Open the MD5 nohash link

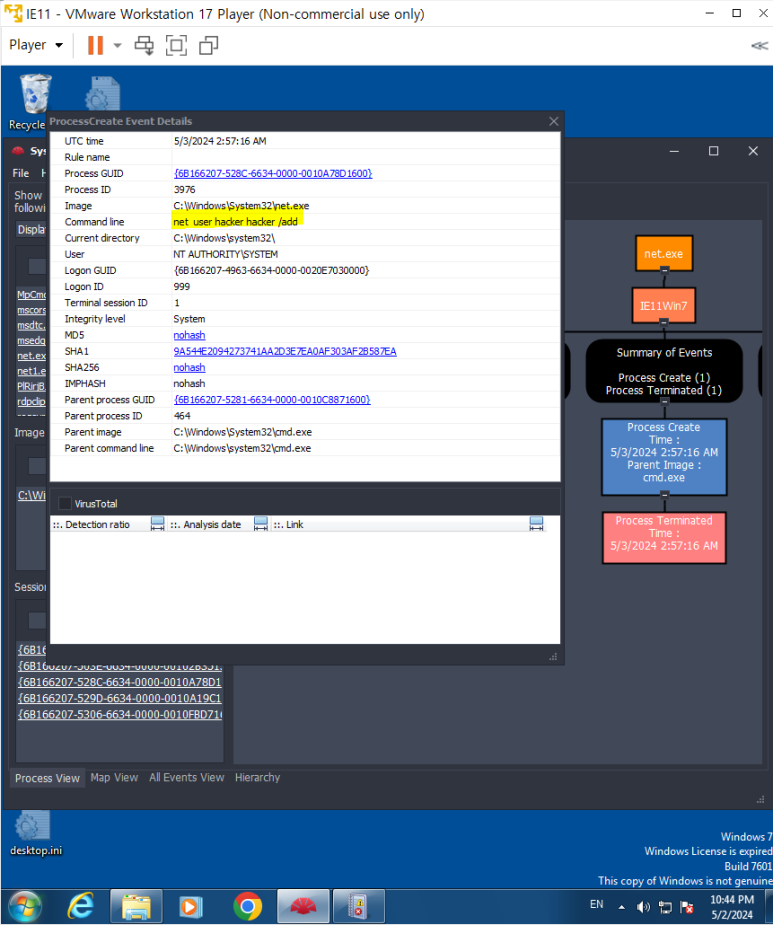(189, 335)
